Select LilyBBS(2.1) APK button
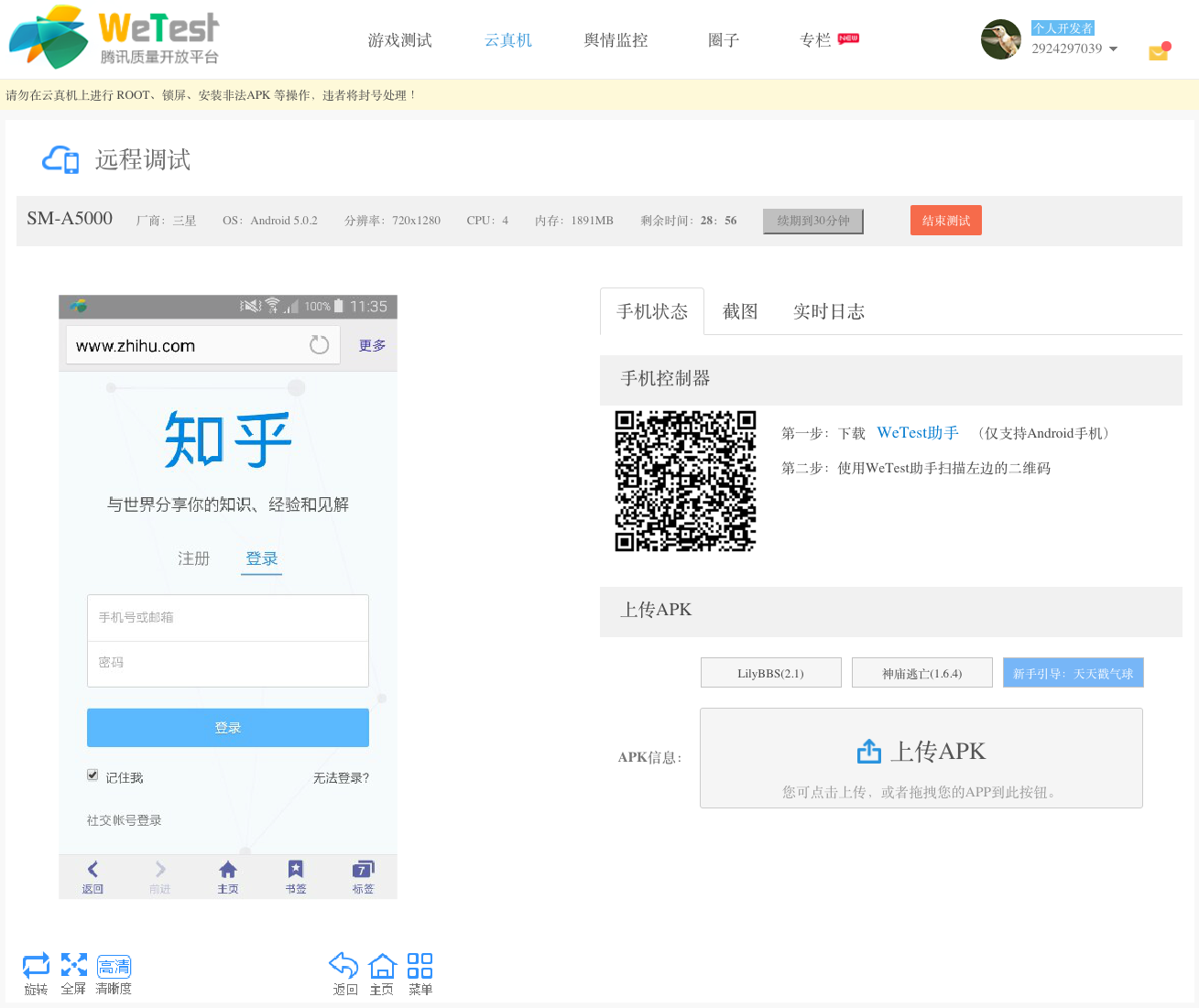The image size is (1199, 1008). point(771,673)
